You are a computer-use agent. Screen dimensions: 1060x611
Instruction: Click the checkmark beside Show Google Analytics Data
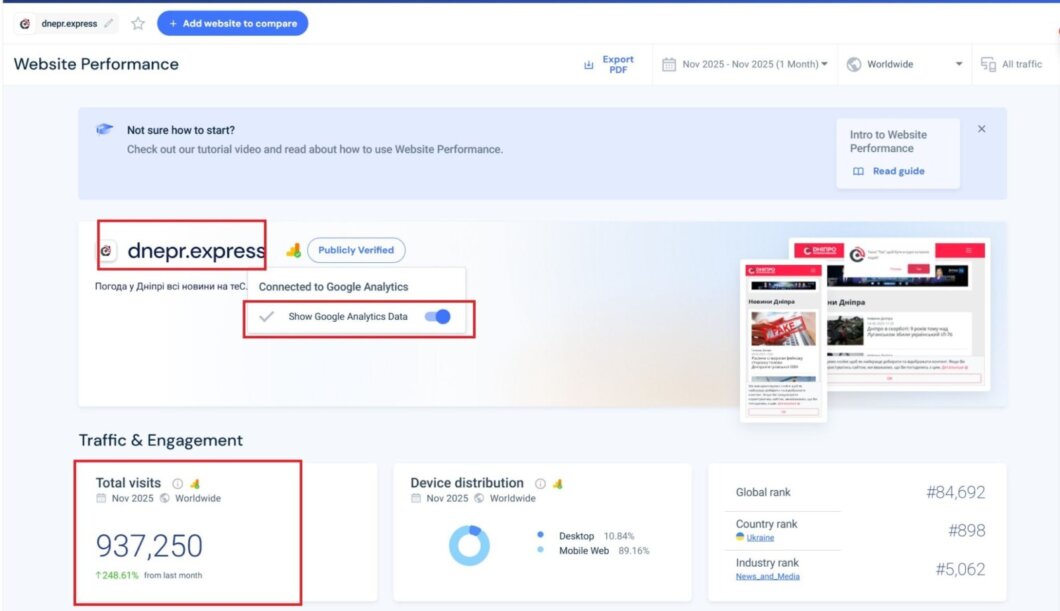pyautogui.click(x=266, y=317)
